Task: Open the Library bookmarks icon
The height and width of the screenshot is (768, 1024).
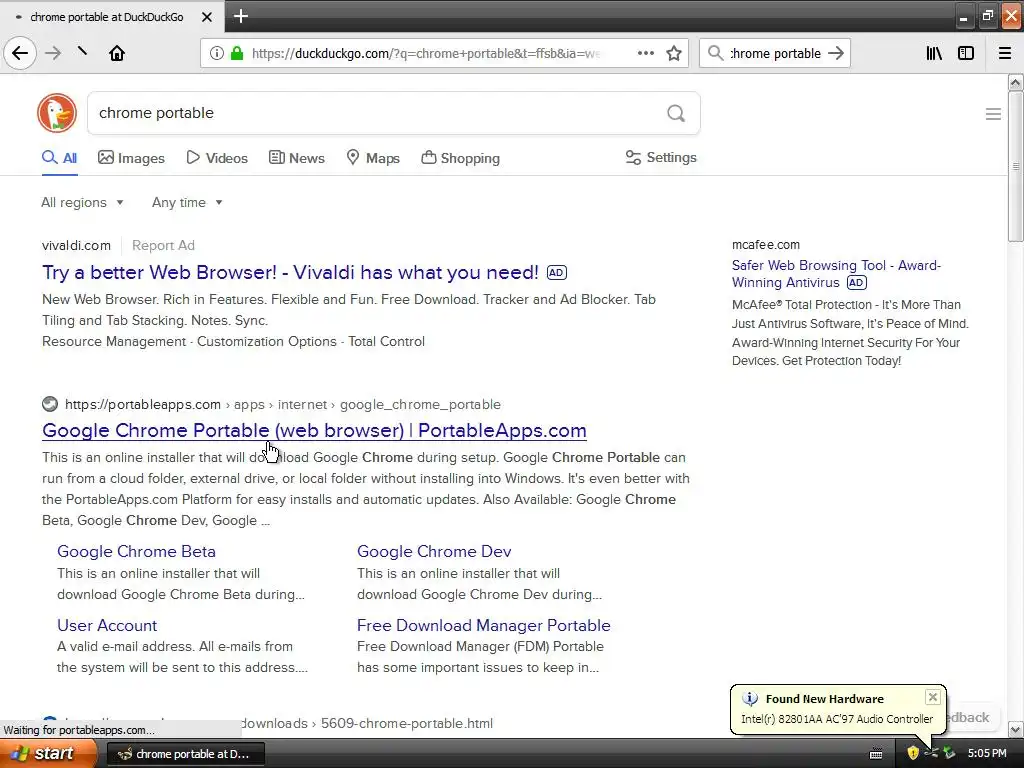Action: coord(934,53)
